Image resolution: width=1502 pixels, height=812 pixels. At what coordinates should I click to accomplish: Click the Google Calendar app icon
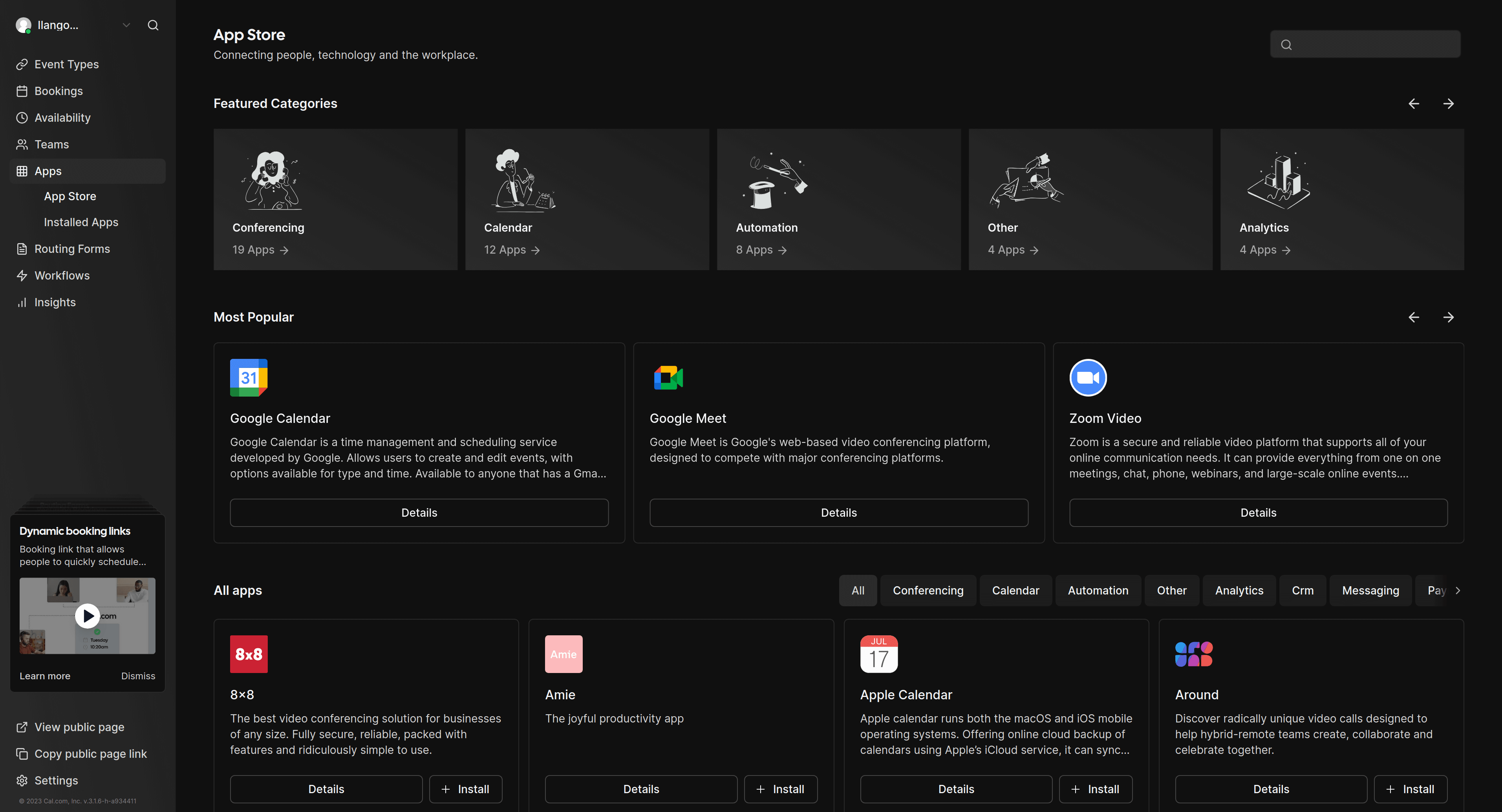point(249,378)
